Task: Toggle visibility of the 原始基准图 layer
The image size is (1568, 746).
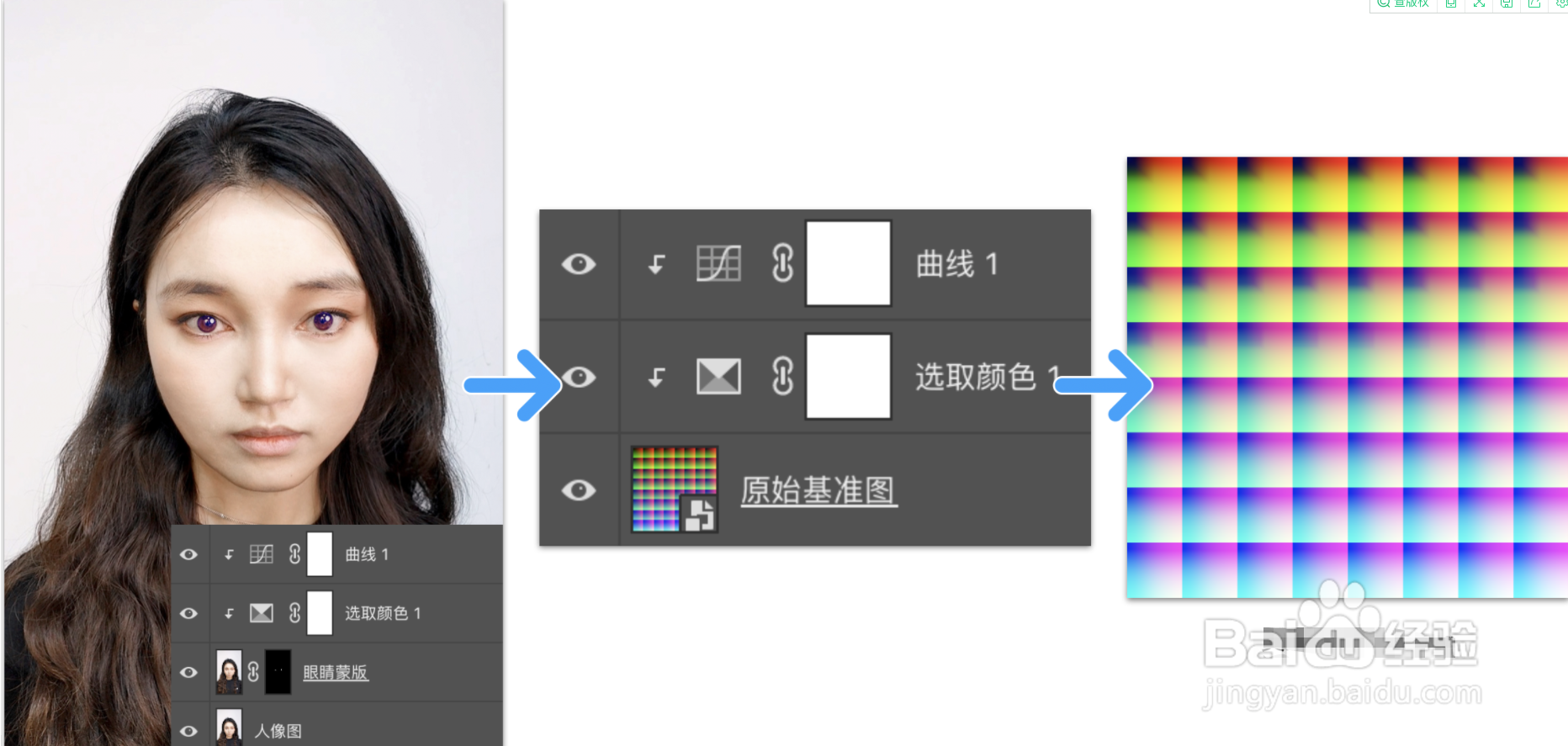Action: [579, 489]
